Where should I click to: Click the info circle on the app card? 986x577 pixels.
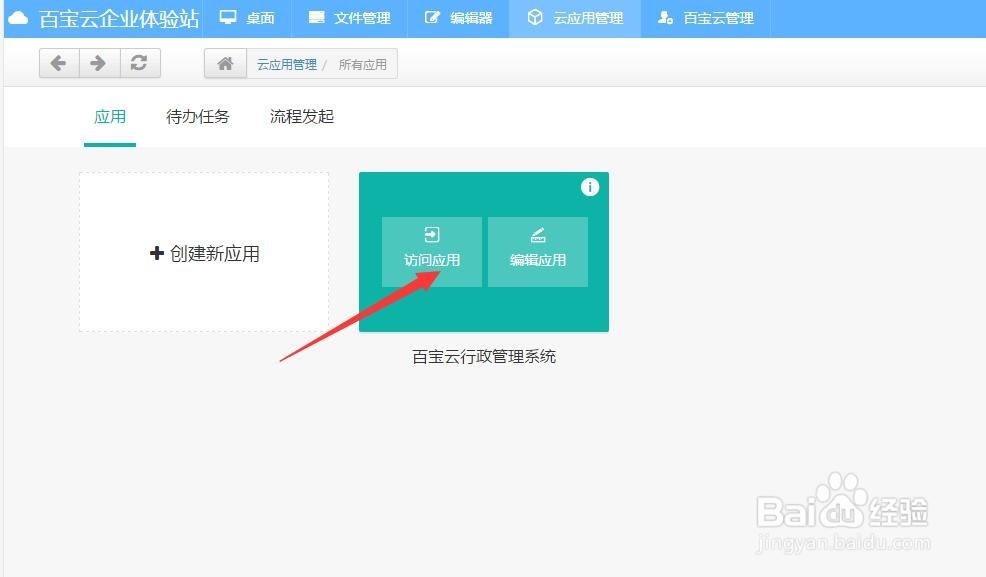click(590, 187)
